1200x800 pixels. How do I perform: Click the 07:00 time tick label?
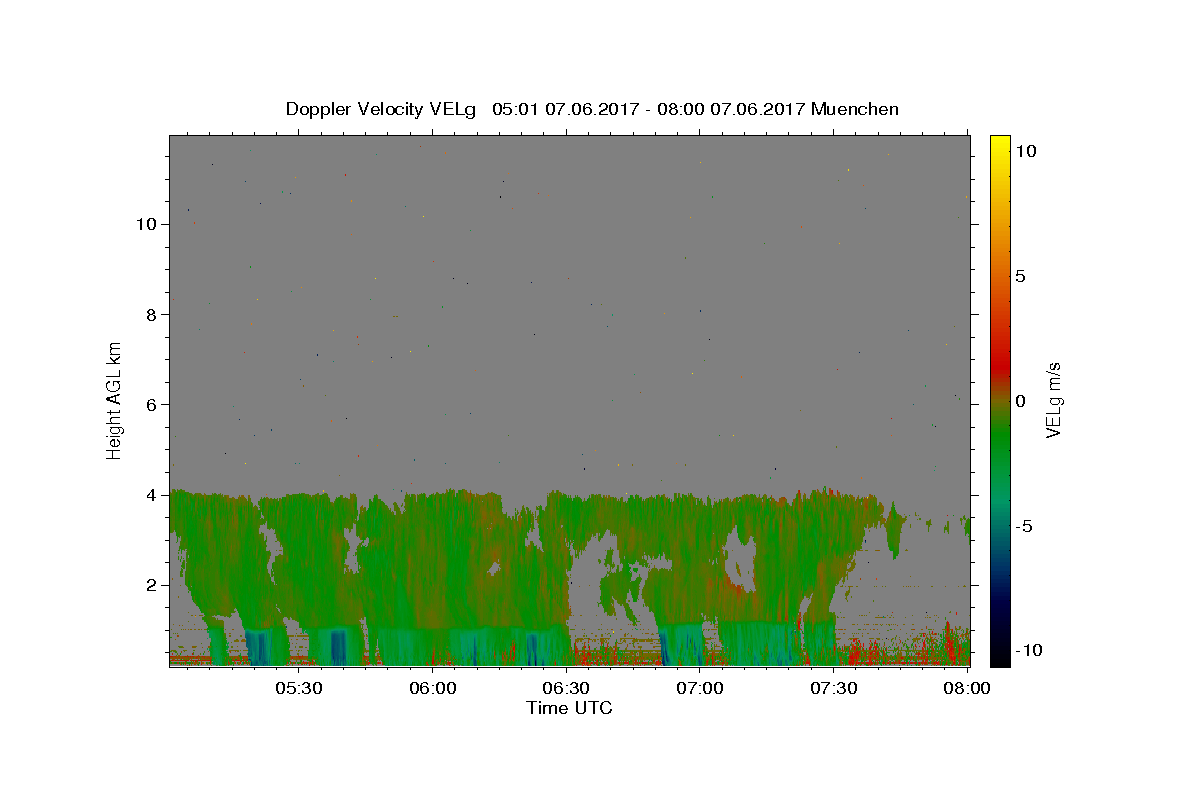tap(700, 688)
